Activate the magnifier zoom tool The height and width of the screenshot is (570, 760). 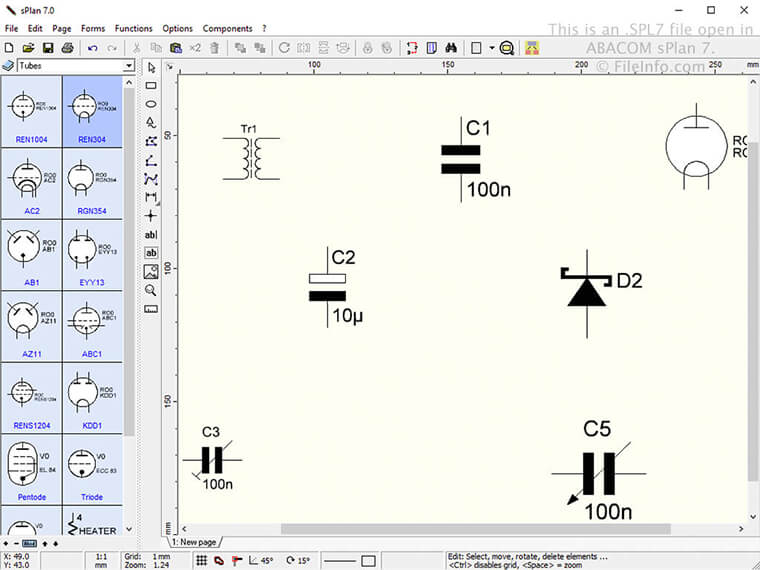151,290
